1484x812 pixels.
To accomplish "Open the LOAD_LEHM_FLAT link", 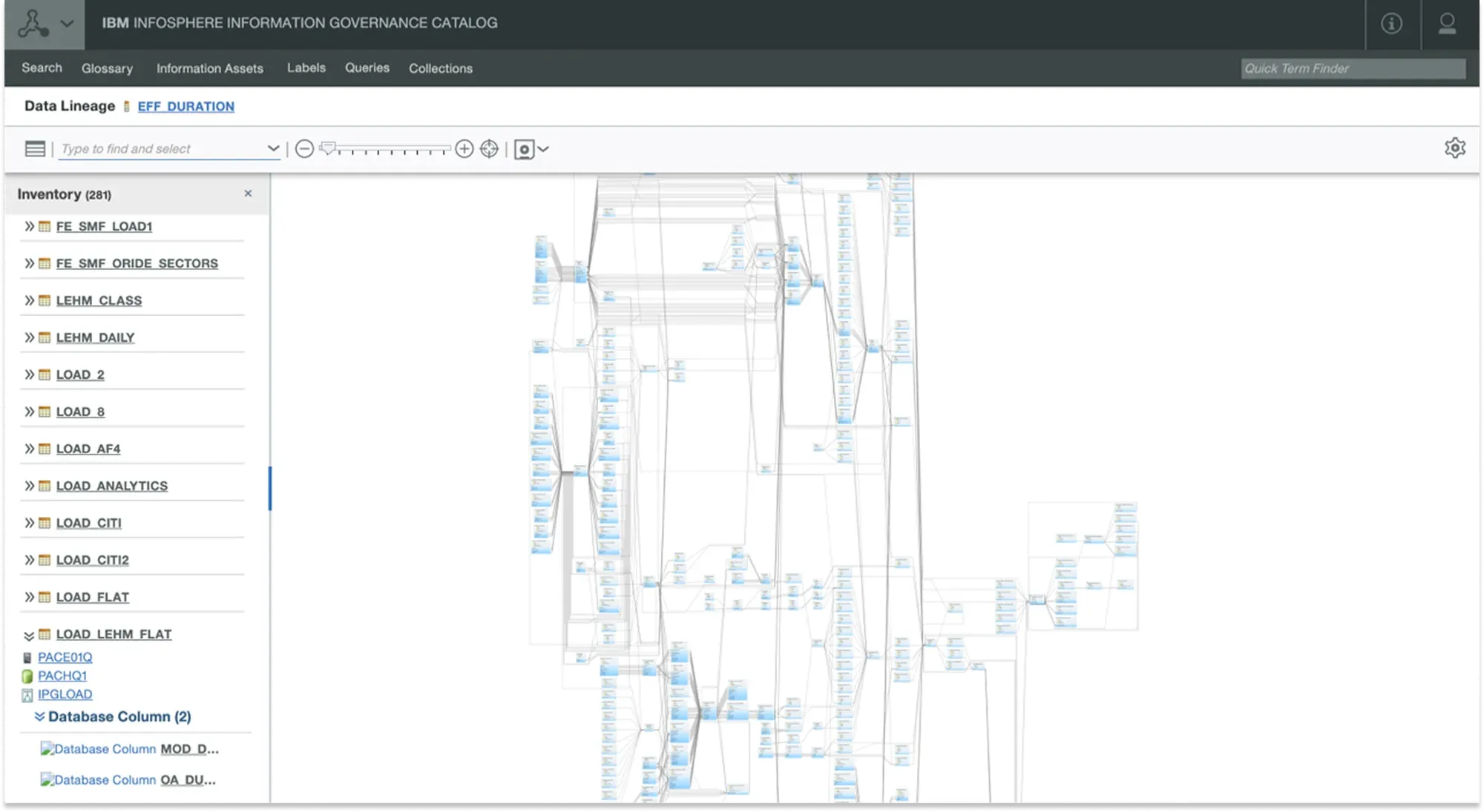I will (114, 634).
